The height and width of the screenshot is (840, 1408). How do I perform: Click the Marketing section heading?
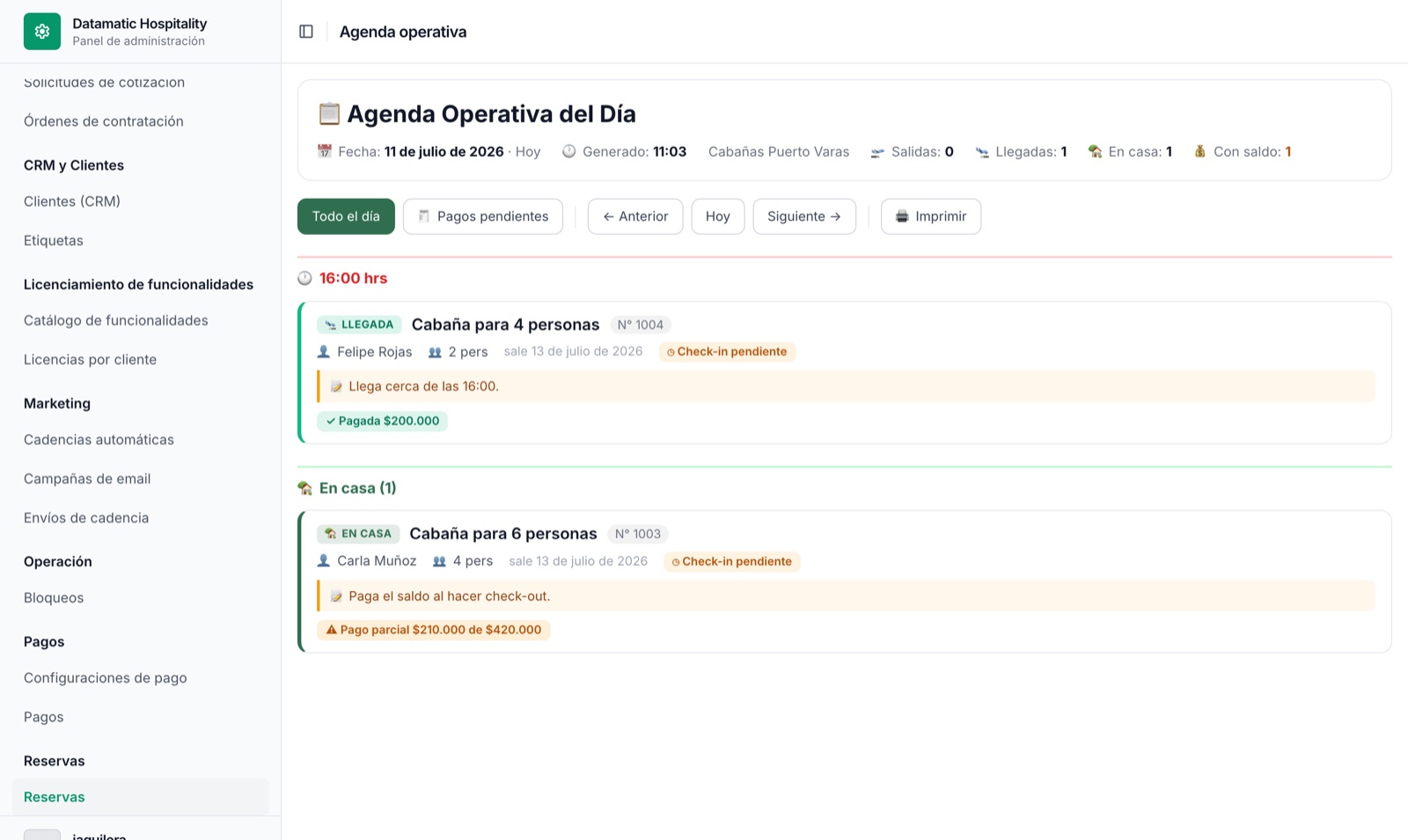pyautogui.click(x=57, y=404)
